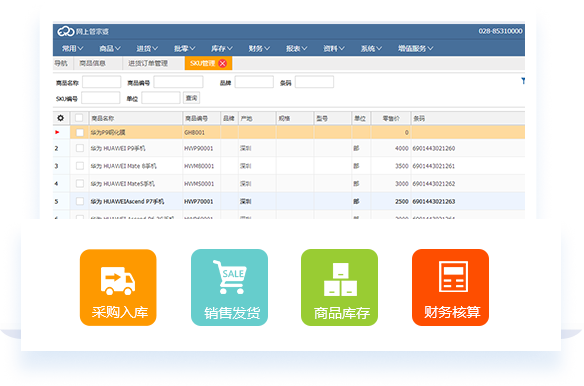Check the box for HUAWEI MateS手机 row

click(80, 184)
